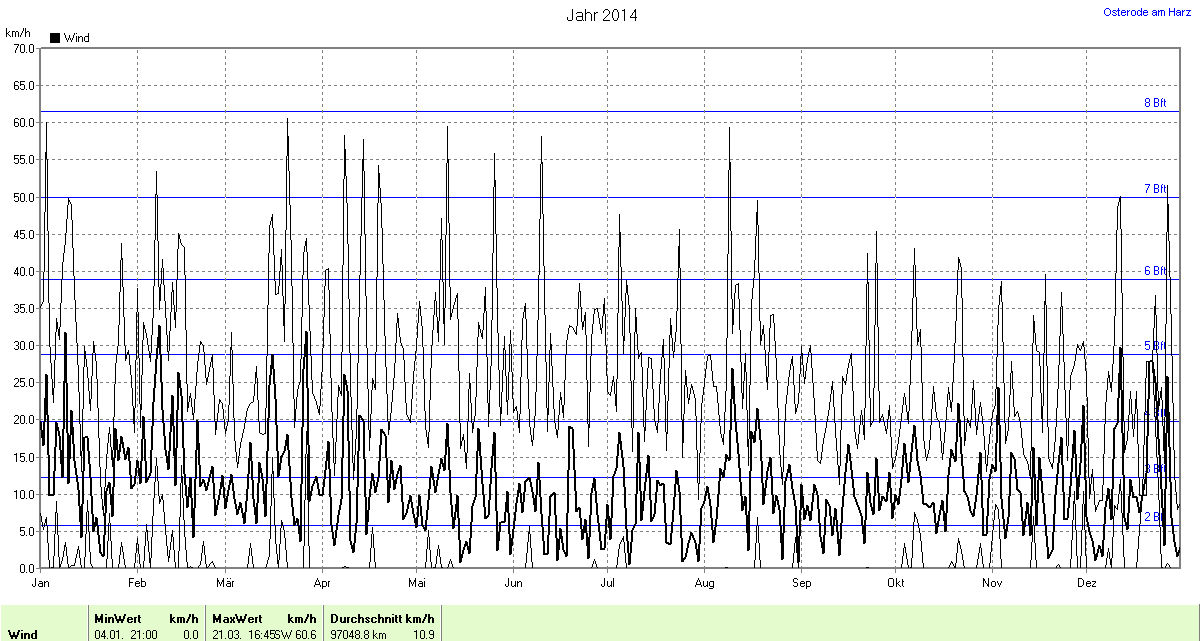Click the 70.0 value on the y-axis

tap(22, 48)
